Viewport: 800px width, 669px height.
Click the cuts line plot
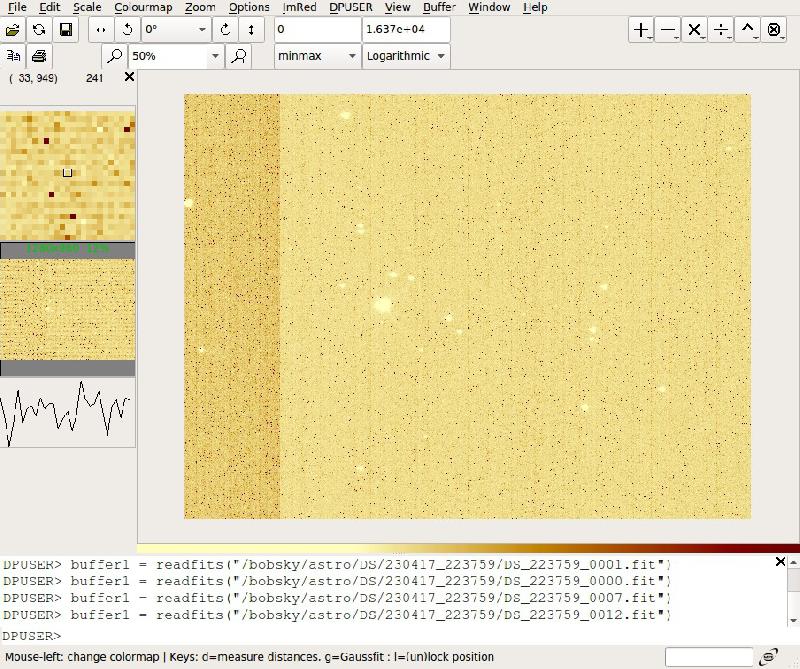point(67,413)
